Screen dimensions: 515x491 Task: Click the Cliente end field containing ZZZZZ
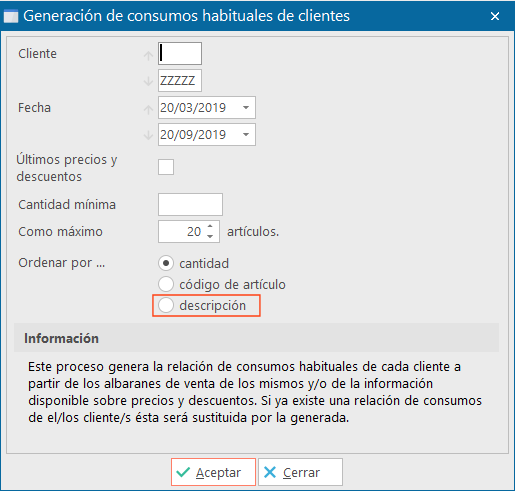180,80
